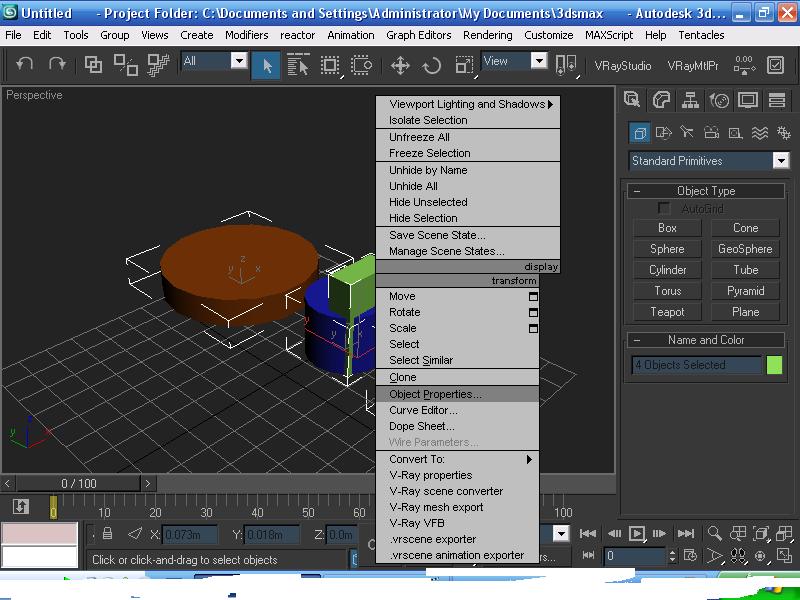
Task: Click the Use Pivot Point Center icon
Action: coord(565,65)
